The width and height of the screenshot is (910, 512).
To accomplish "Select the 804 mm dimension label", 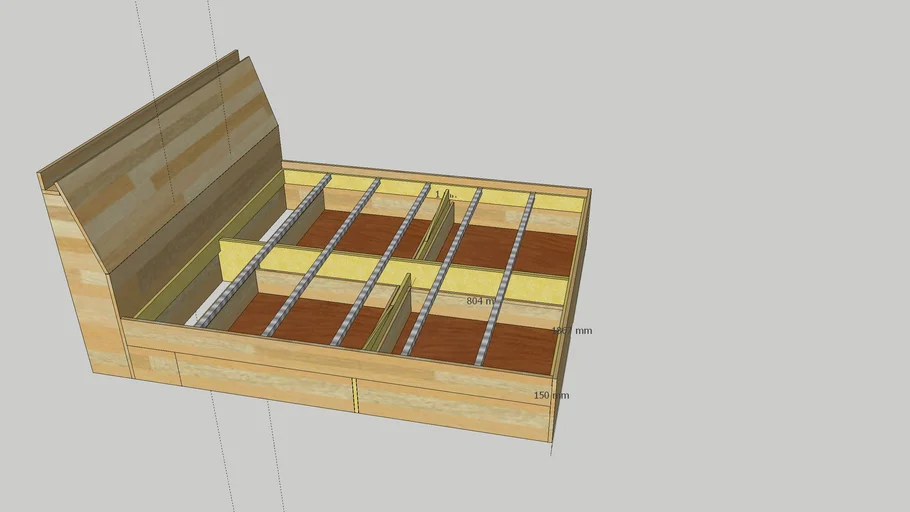I will (481, 300).
